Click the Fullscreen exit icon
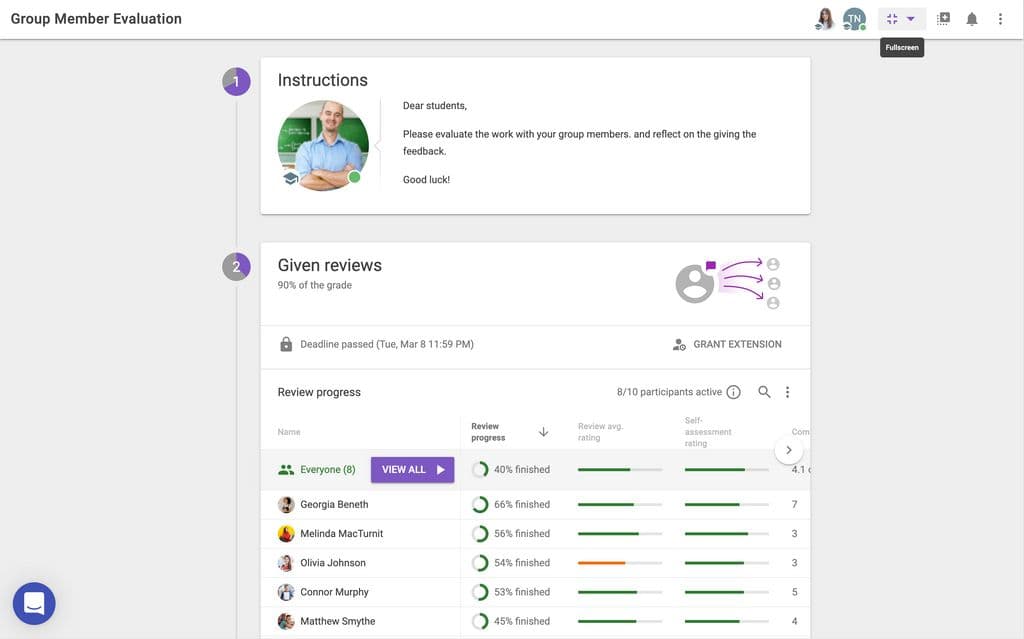Screen dimensions: 1024x639 892,19
